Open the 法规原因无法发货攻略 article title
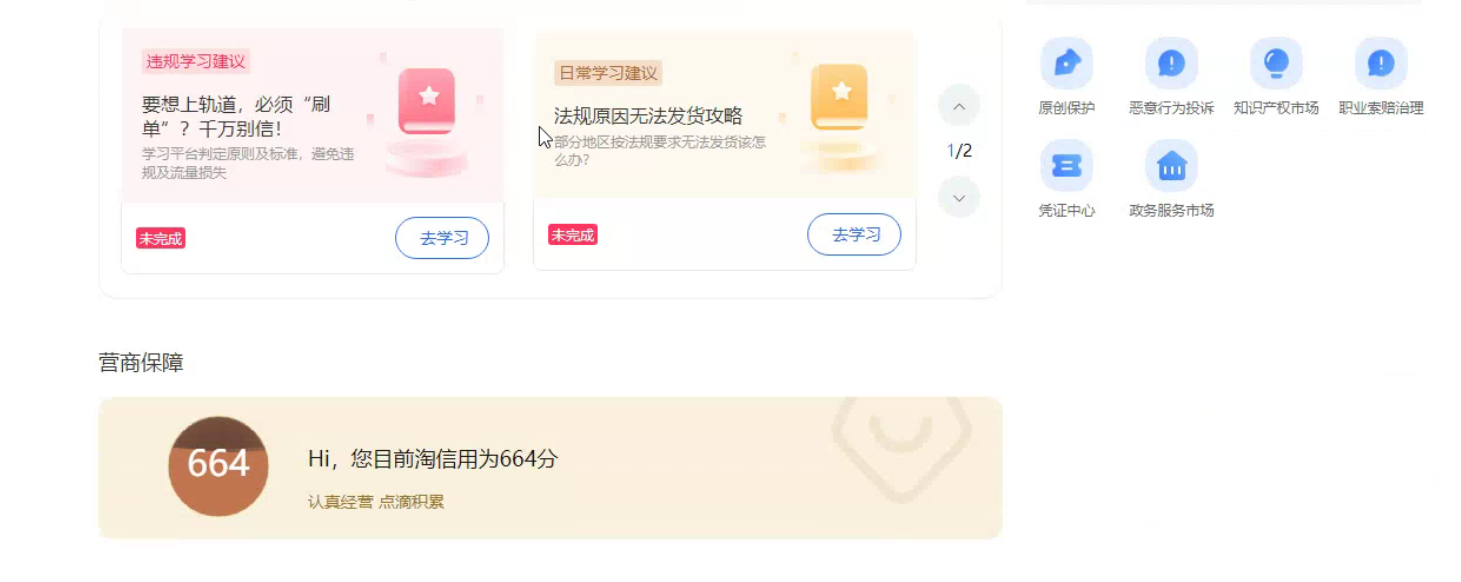 pyautogui.click(x=648, y=116)
